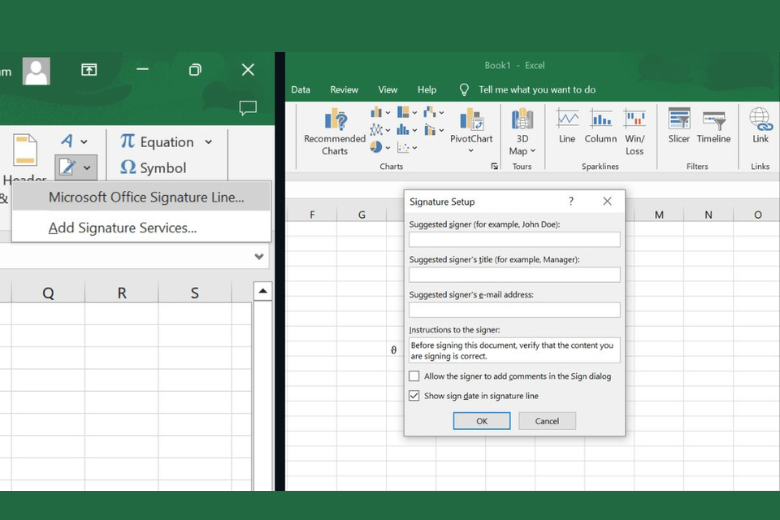
Task: Expand the pie chart dropdown arrow
Action: pos(388,148)
